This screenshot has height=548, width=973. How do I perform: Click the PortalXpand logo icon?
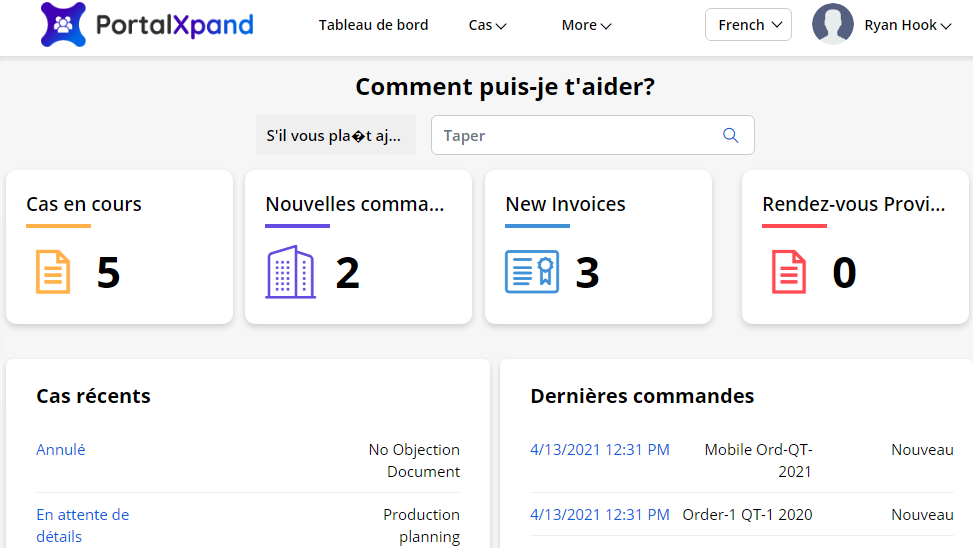pos(64,25)
